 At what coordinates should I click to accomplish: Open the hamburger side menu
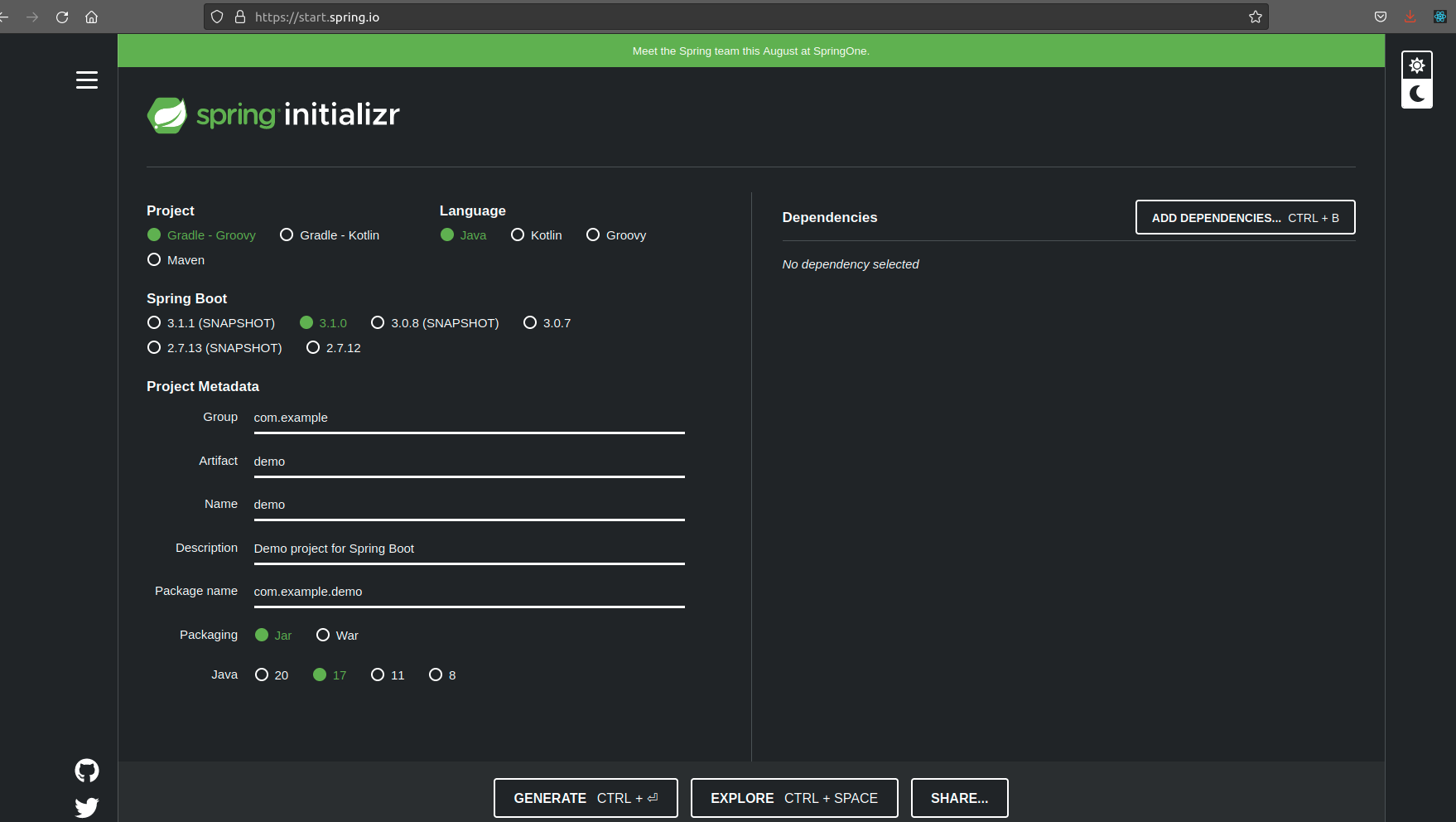pyautogui.click(x=87, y=80)
